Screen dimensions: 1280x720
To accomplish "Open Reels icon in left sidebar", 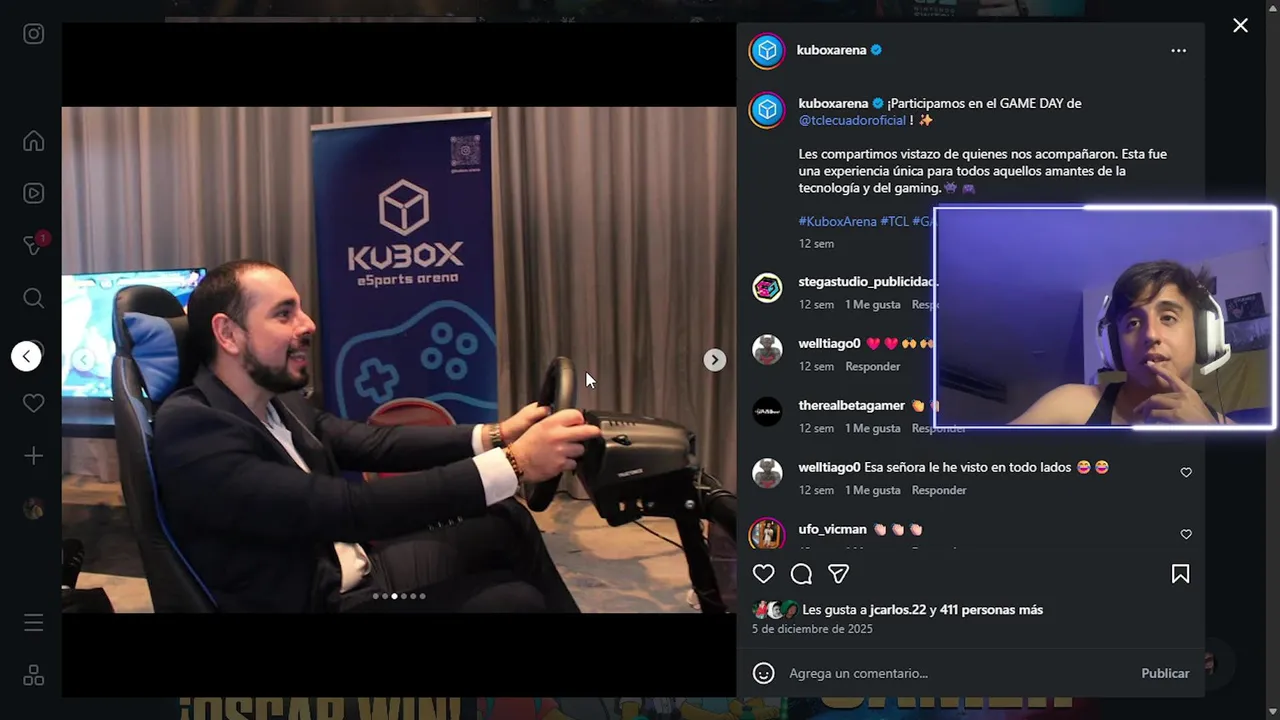I will click(x=34, y=193).
